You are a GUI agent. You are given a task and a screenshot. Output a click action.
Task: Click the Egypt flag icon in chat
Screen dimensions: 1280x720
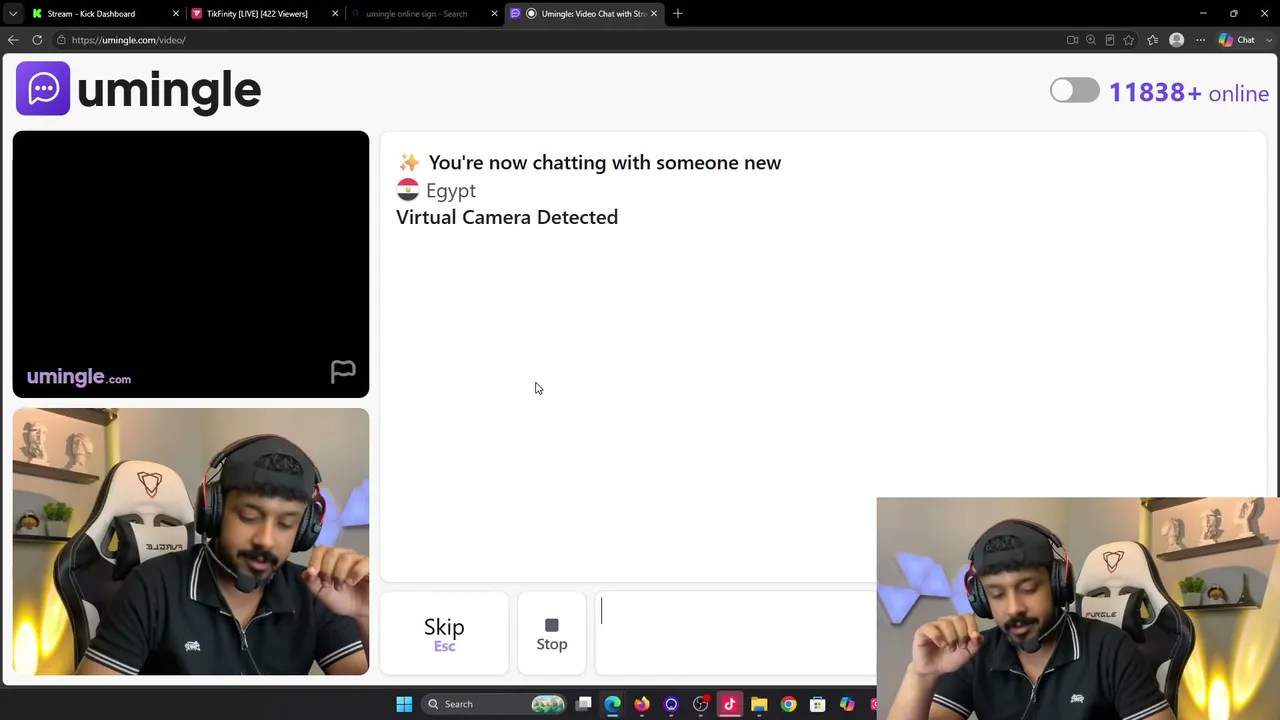[x=408, y=190]
